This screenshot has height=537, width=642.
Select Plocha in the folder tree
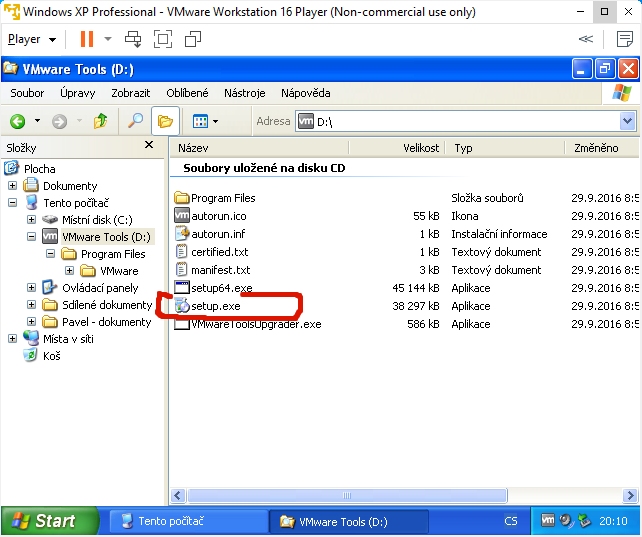pyautogui.click(x=39, y=169)
